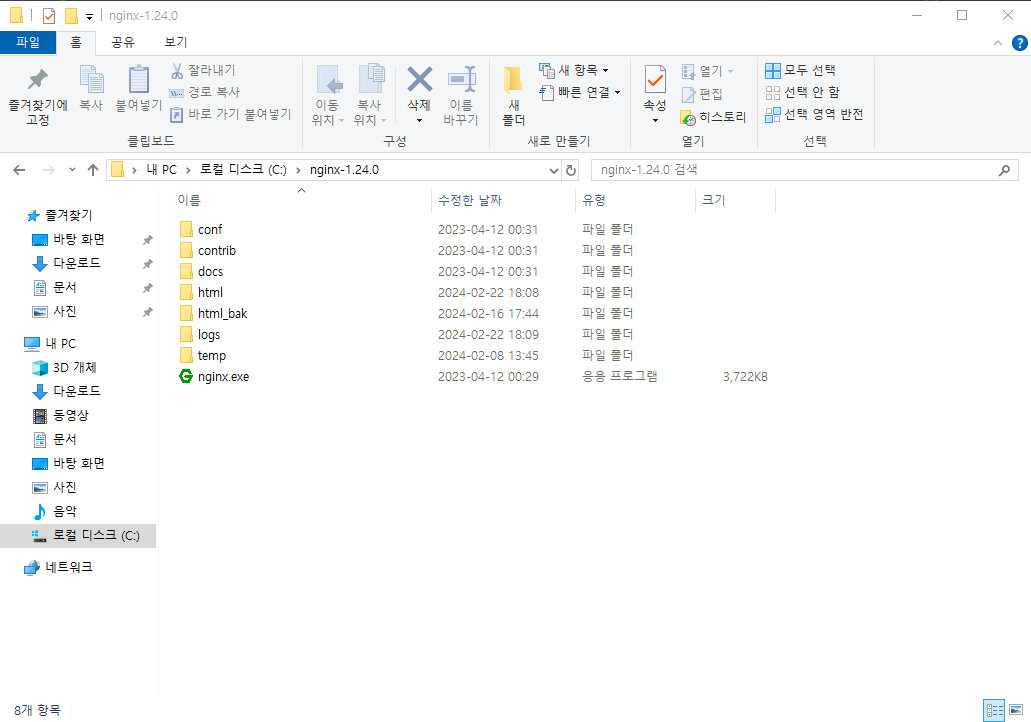The width and height of the screenshot is (1031, 722).
Task: Open 속성 (Properties) icon
Action: 655,80
